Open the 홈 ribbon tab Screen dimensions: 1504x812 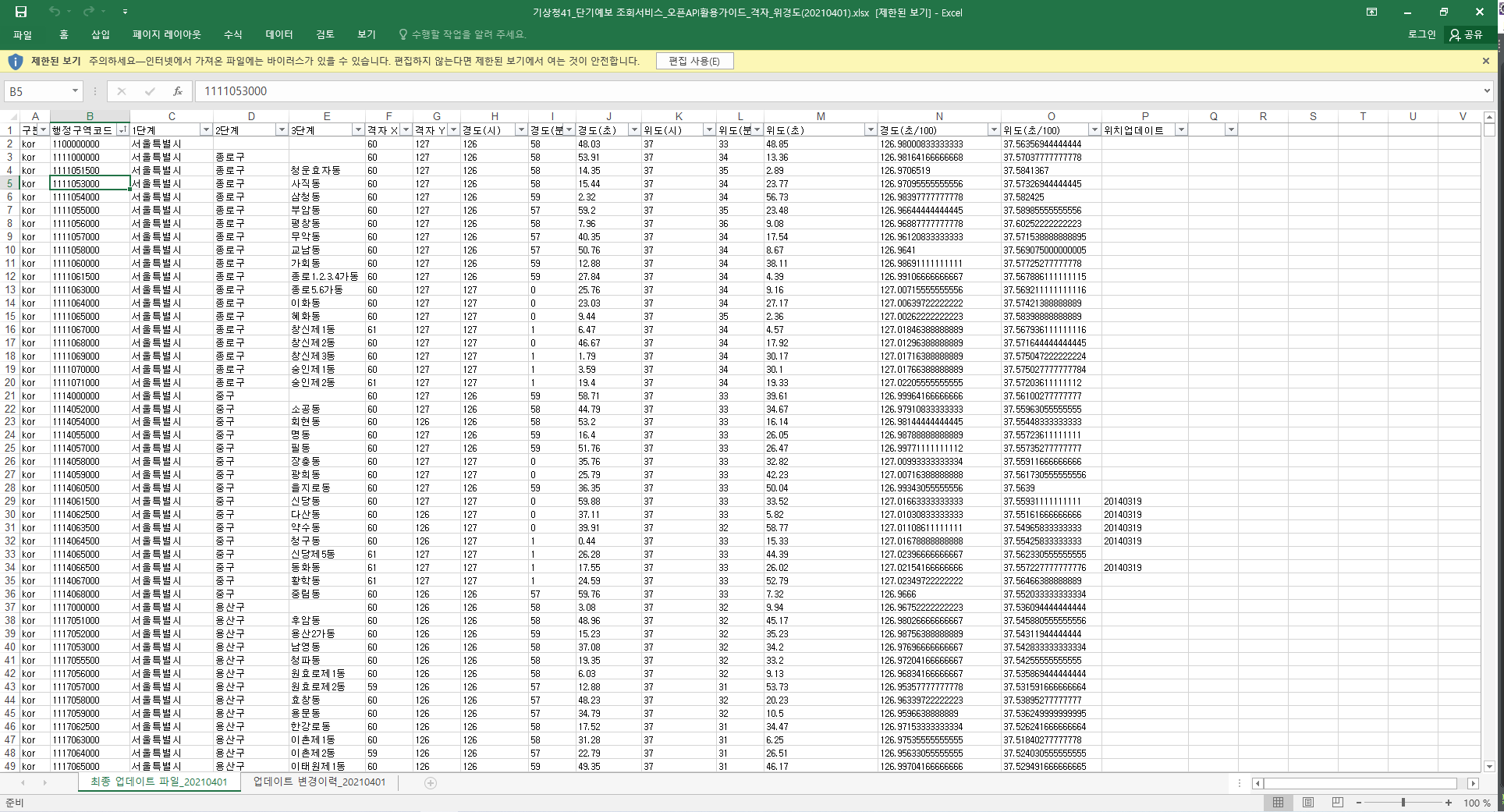pyautogui.click(x=64, y=34)
